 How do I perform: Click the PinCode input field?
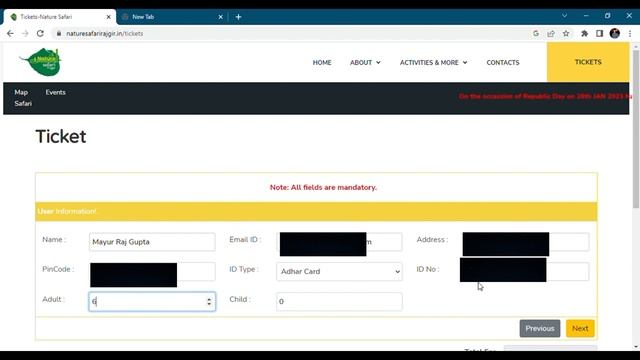click(152, 272)
